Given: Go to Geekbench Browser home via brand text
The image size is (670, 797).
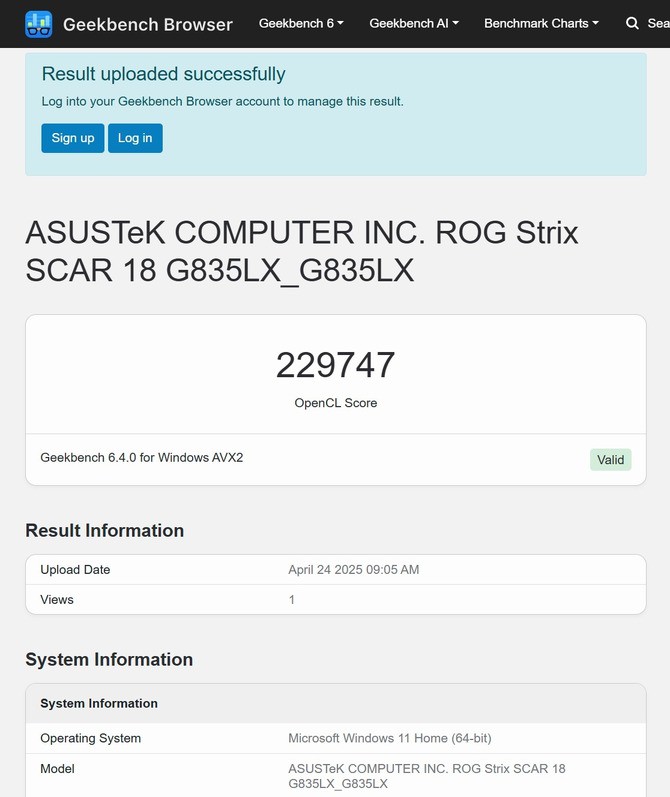Looking at the screenshot, I should click(147, 24).
